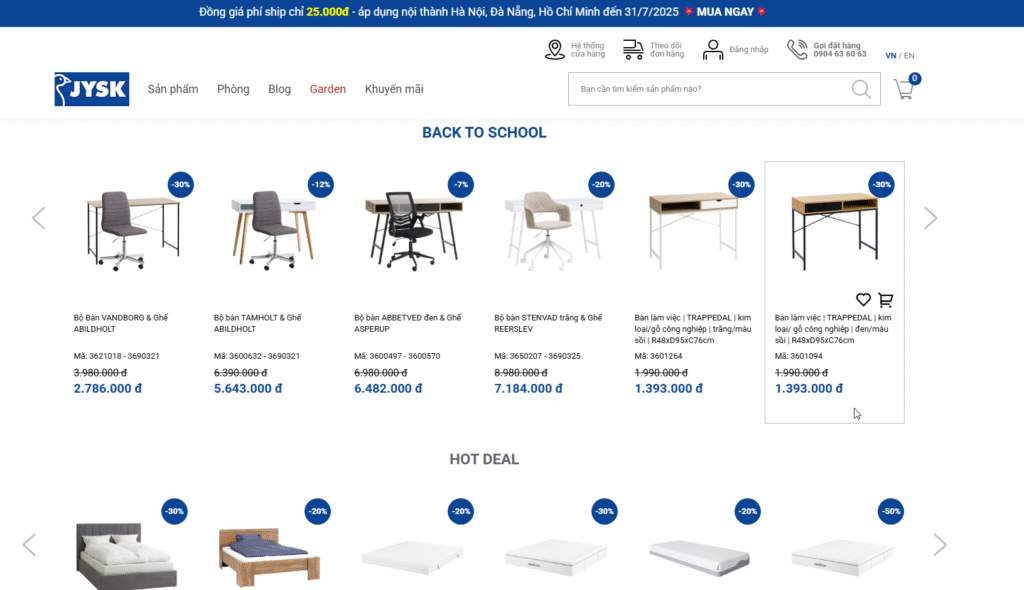Show previous Back to School products
The width and height of the screenshot is (1024, 590).
(39, 218)
